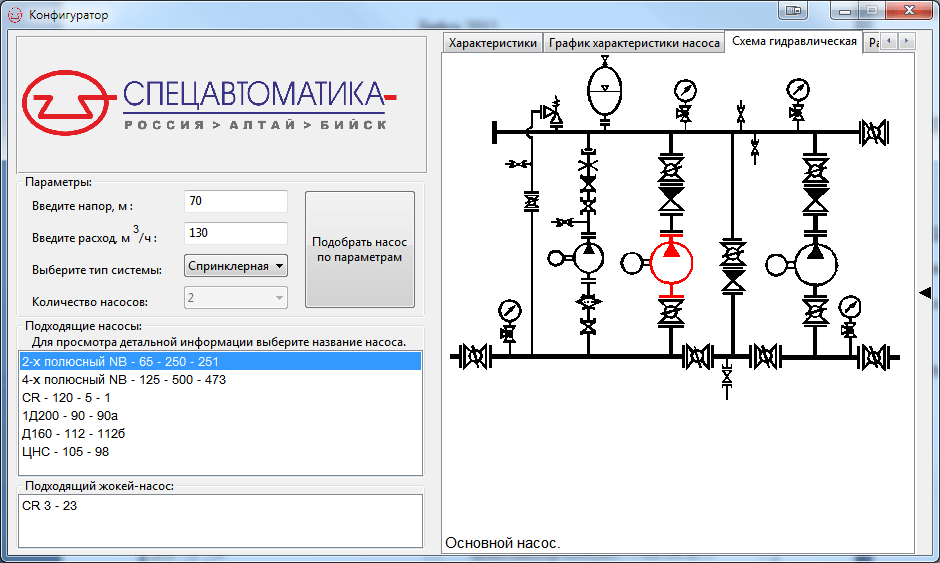Click the bottom-left pressure gauge symbol

pos(510,311)
